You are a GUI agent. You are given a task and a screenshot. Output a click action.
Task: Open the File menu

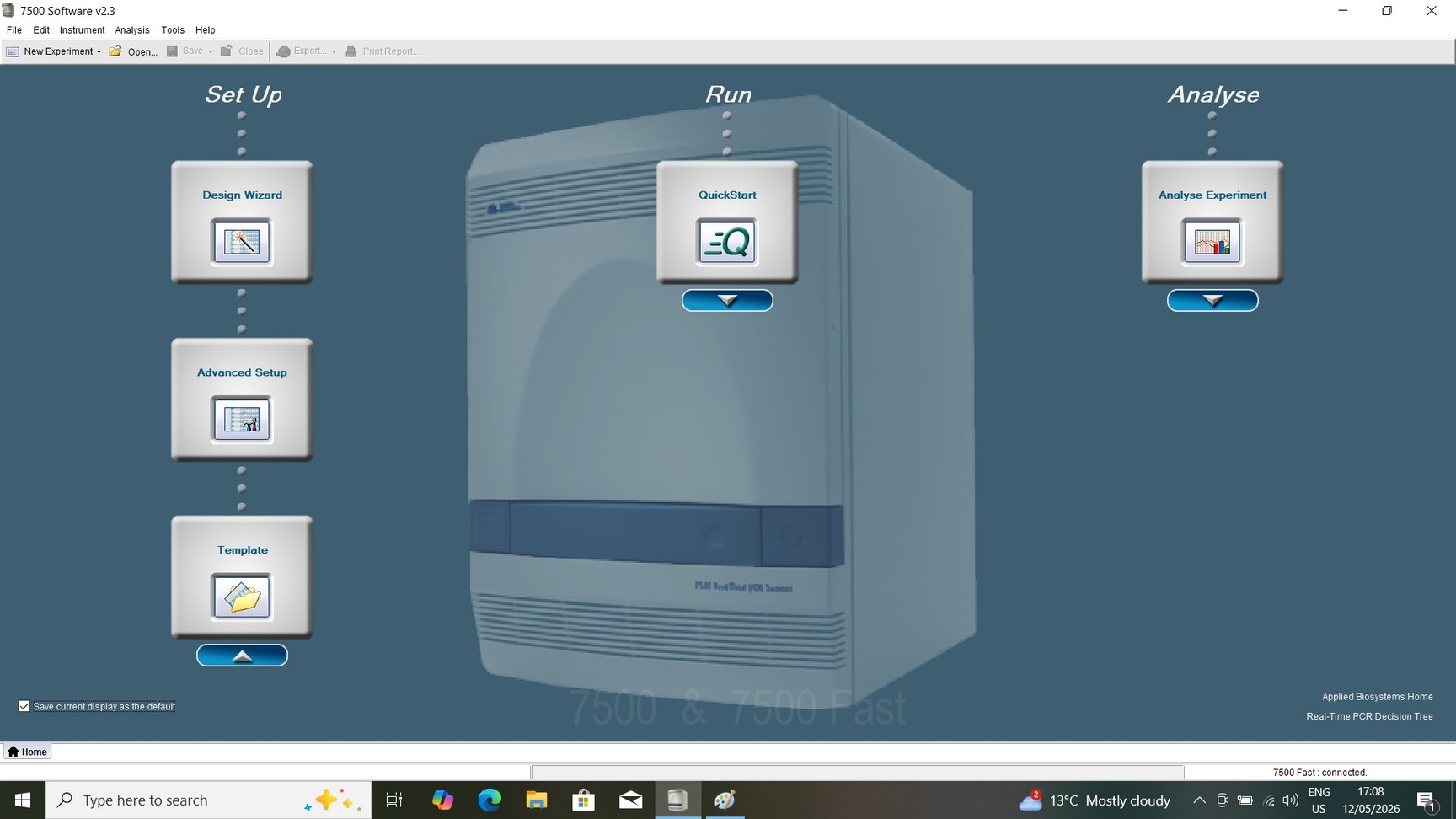click(x=14, y=29)
